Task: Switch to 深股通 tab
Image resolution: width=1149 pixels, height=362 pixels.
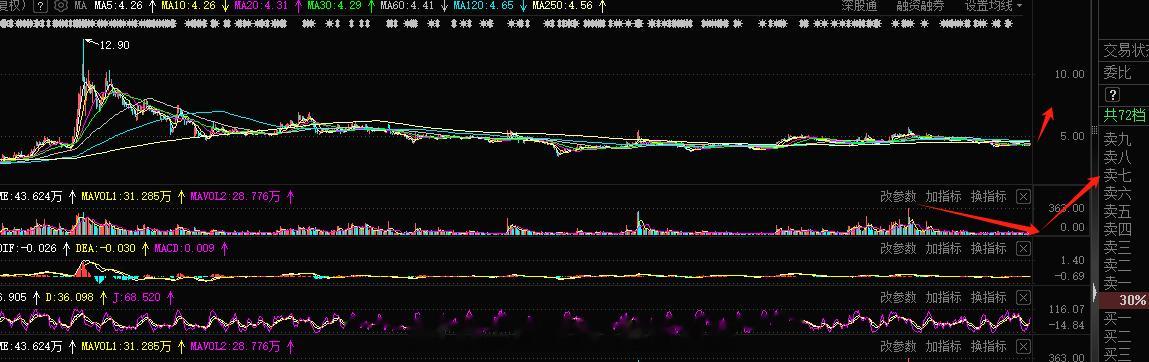Action: point(859,6)
